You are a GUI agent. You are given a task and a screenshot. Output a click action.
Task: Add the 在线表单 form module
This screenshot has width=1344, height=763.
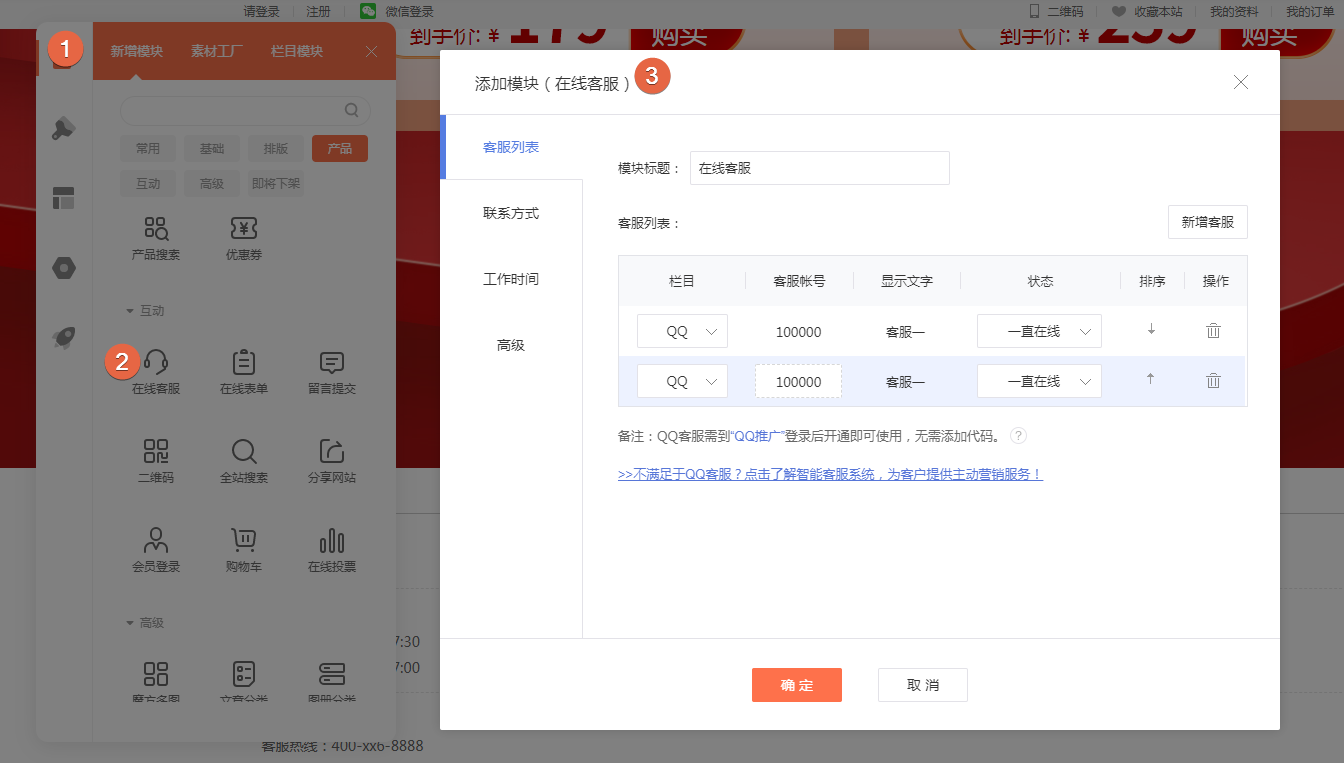[x=244, y=373]
